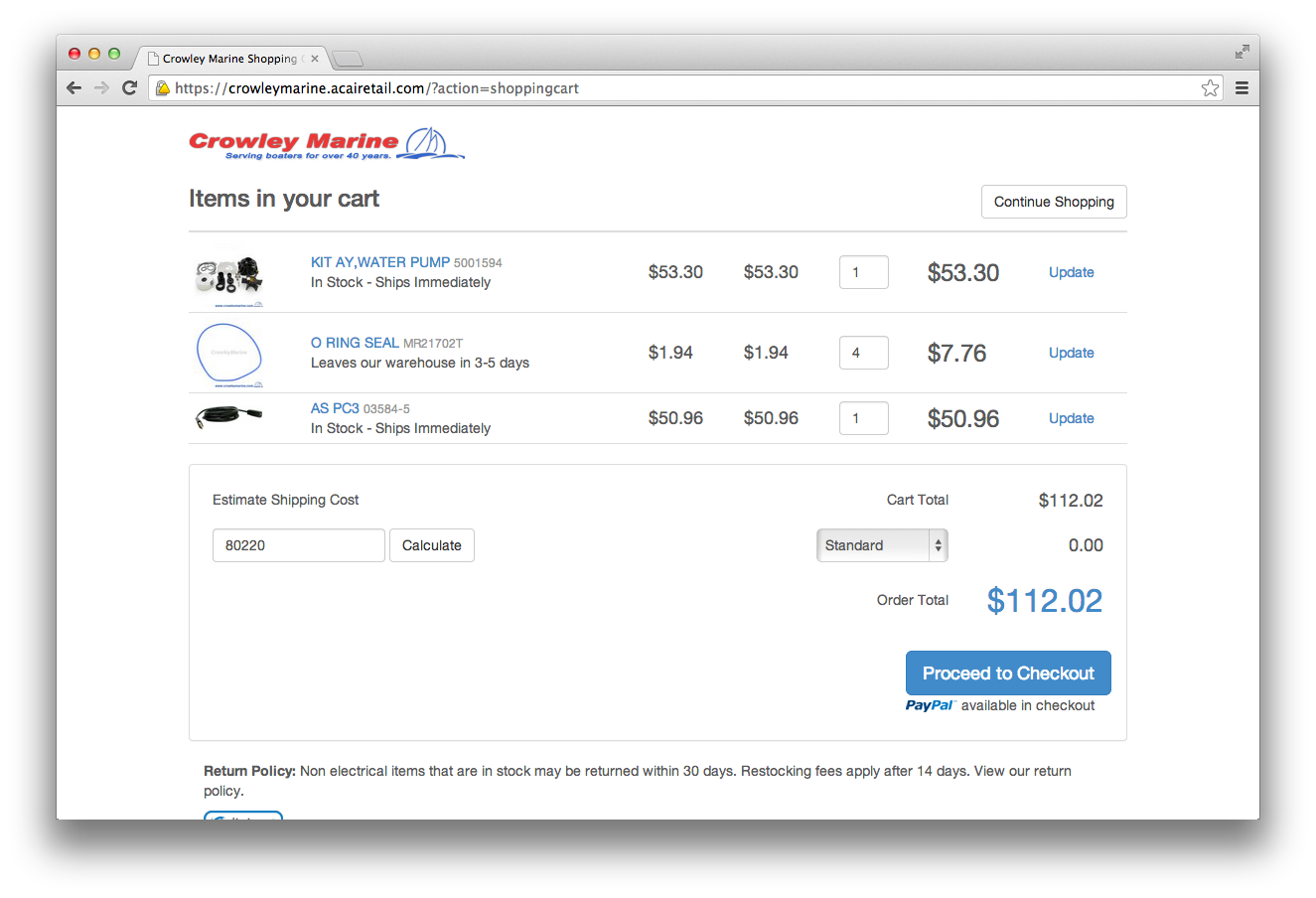The width and height of the screenshot is (1316, 898).
Task: Open the O ring seal thumbnail
Action: tap(229, 354)
